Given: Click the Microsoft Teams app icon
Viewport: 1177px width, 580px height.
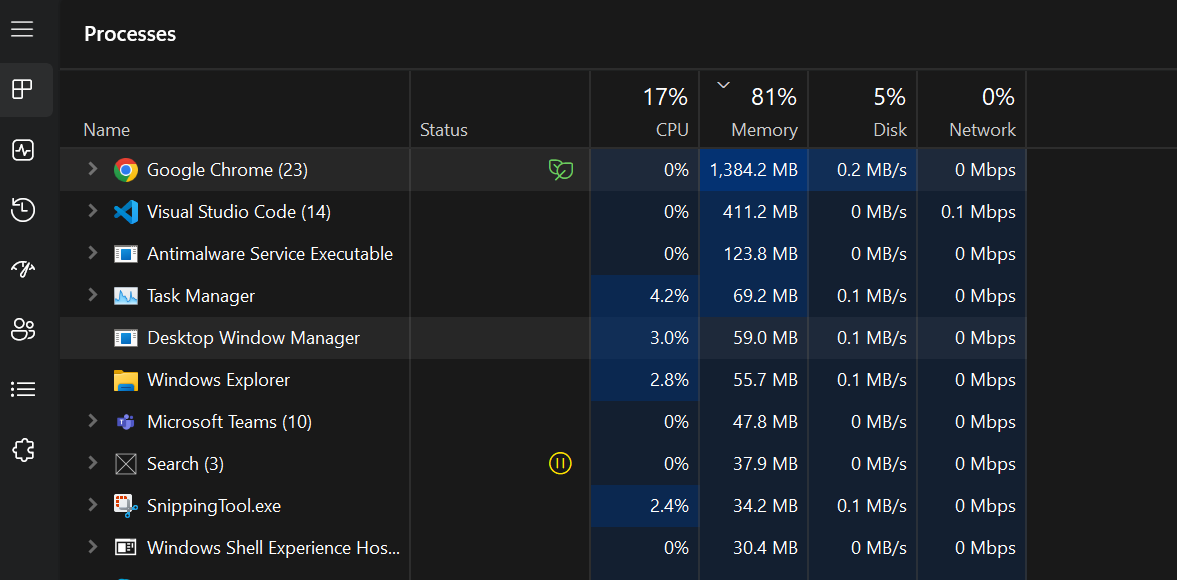Looking at the screenshot, I should [125, 422].
